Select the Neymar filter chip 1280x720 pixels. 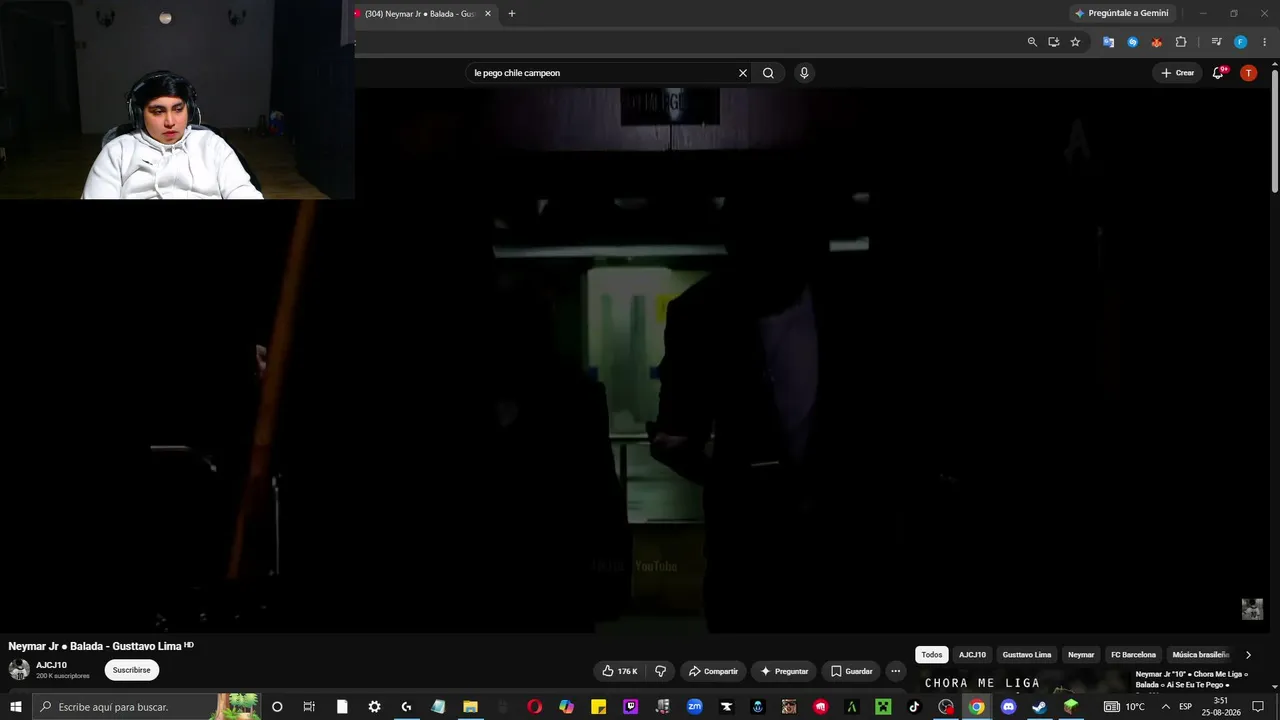click(x=1081, y=655)
